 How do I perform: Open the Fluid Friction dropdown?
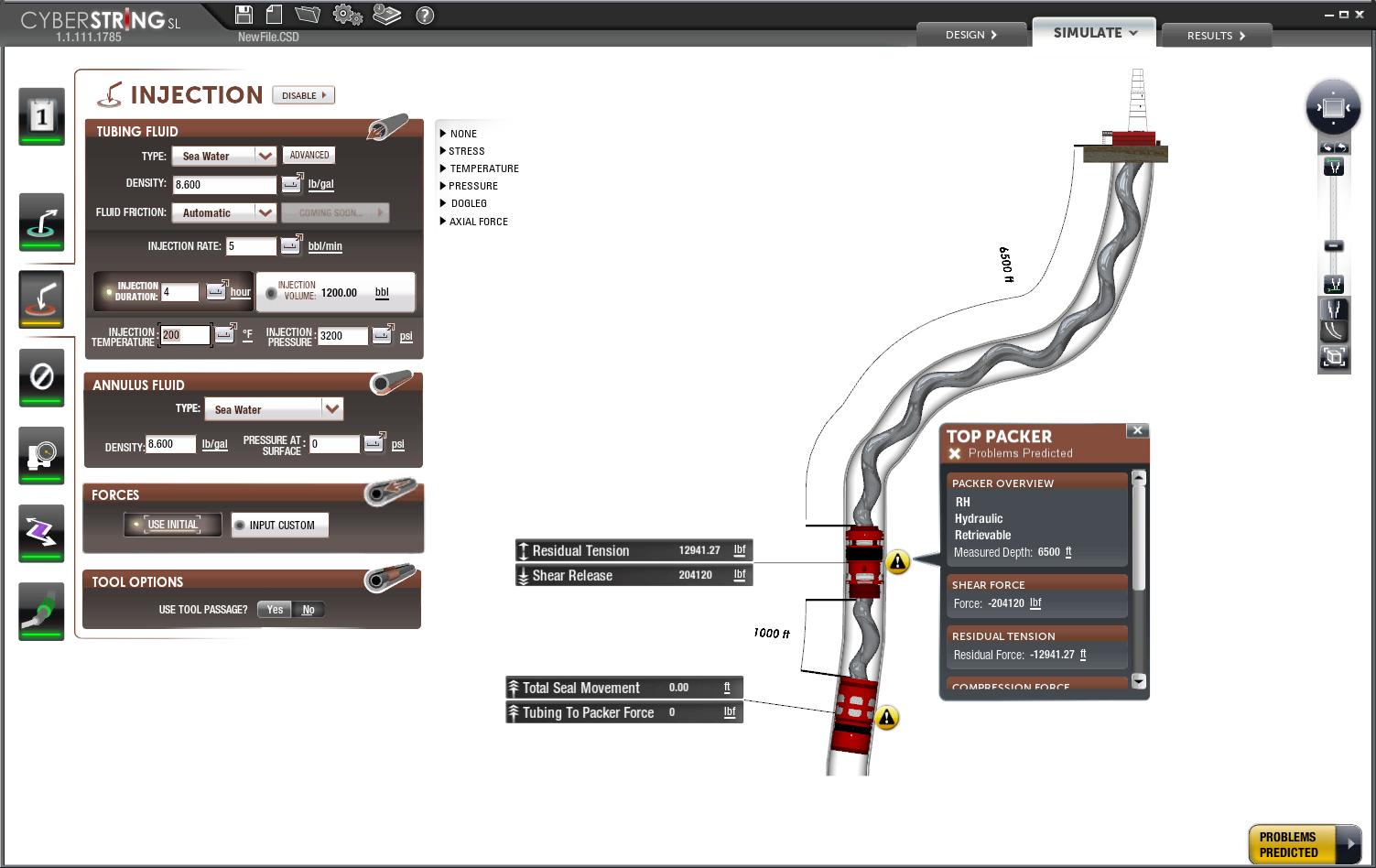click(x=265, y=213)
